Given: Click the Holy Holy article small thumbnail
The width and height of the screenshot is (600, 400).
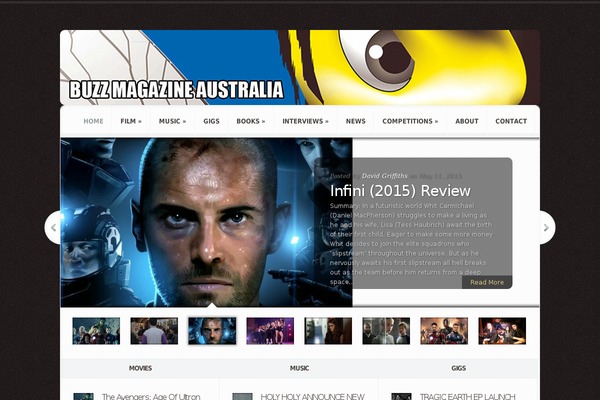Looking at the screenshot, I should [x=243, y=397].
